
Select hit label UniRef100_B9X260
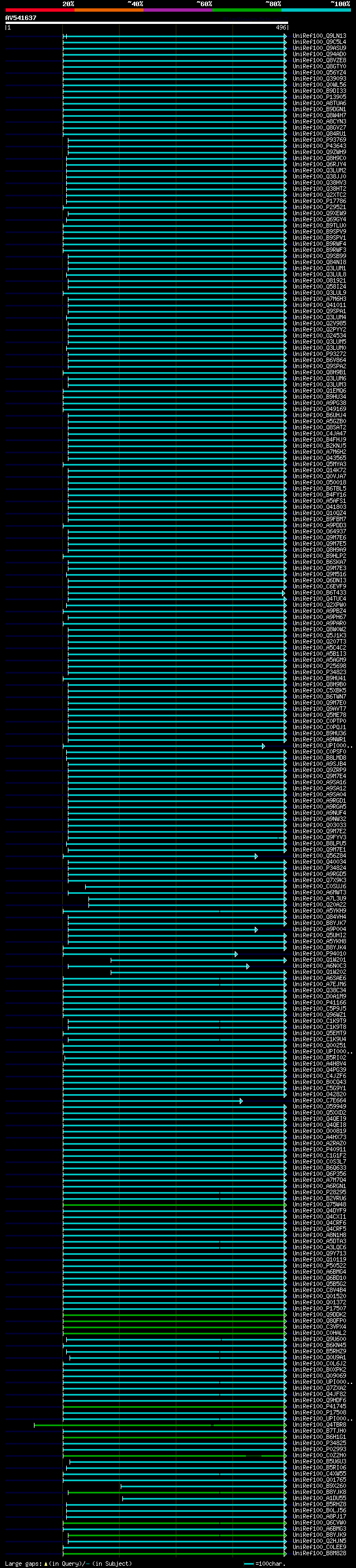319,1486
